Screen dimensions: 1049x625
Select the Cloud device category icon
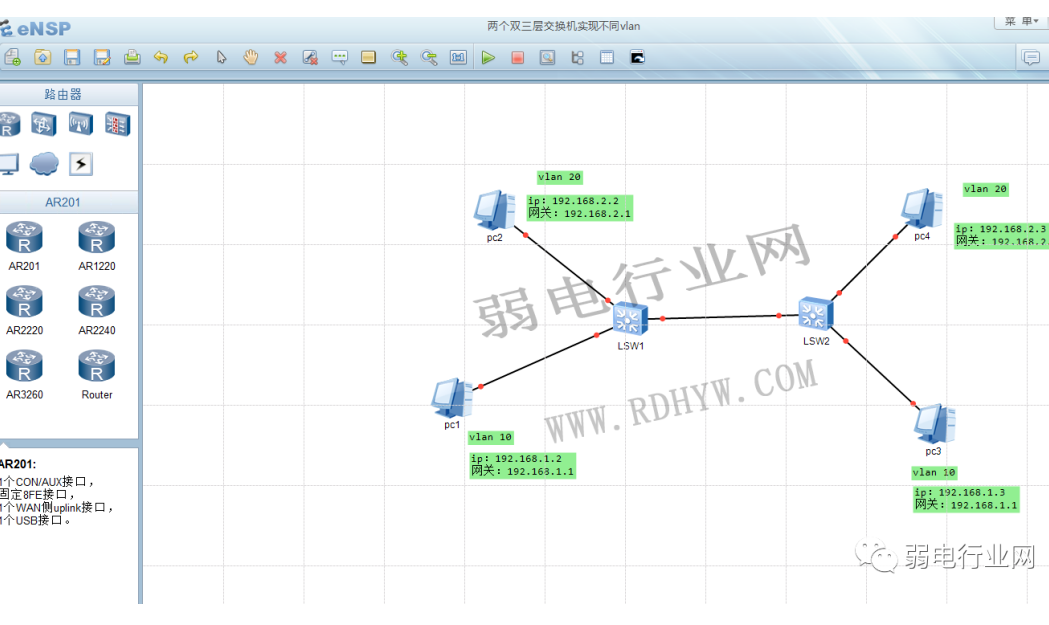click(44, 163)
